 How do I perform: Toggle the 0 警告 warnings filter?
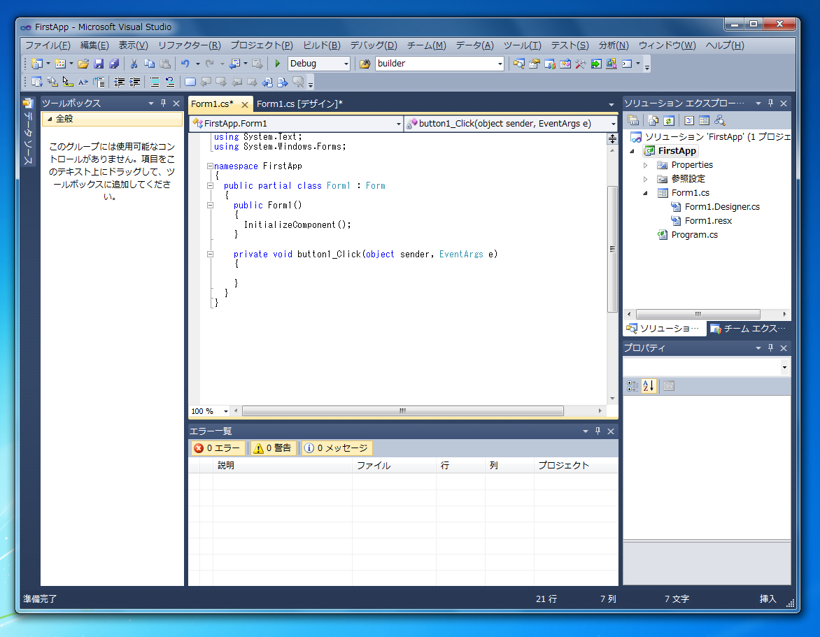pos(274,448)
